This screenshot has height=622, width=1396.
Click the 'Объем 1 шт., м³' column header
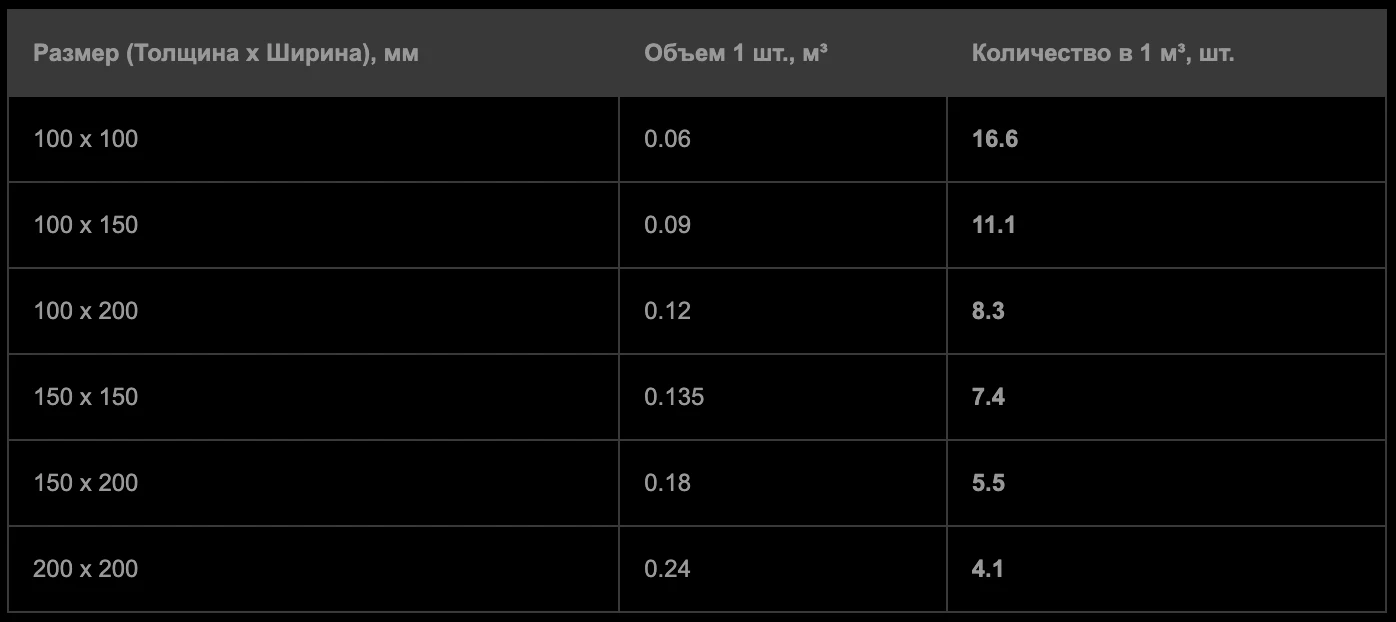point(736,53)
